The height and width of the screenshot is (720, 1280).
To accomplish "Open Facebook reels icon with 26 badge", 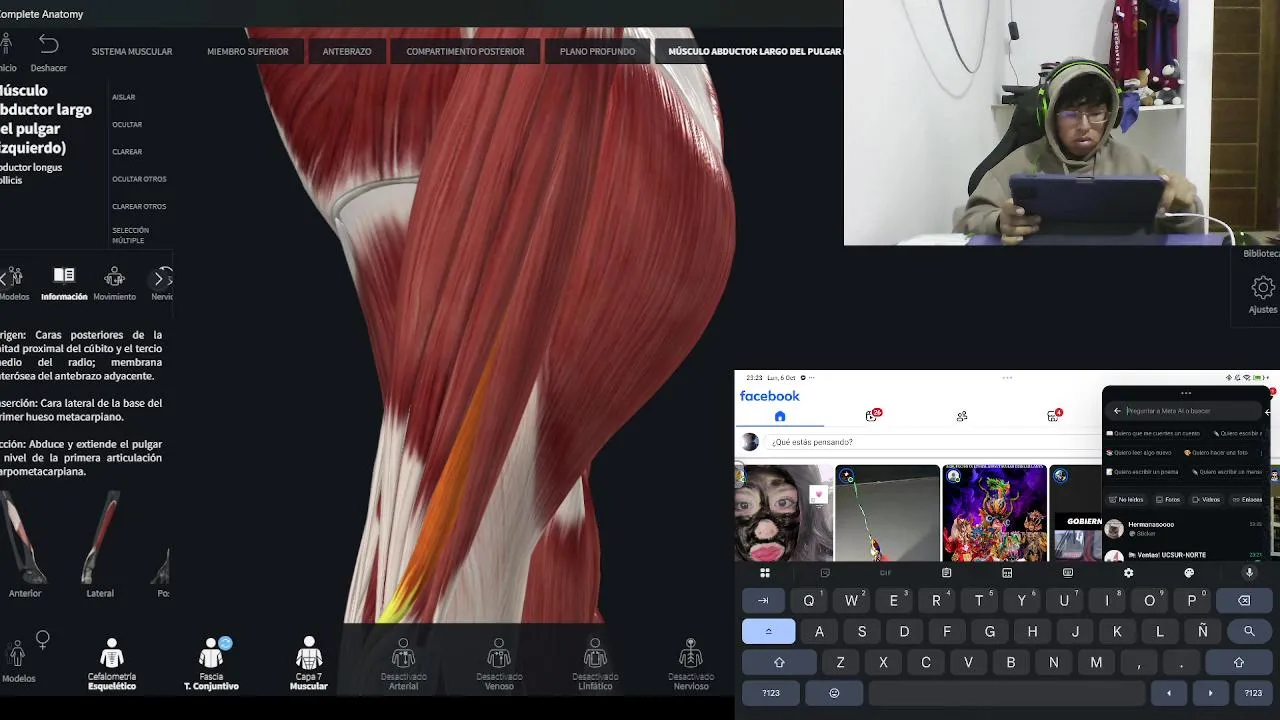I will pyautogui.click(x=872, y=416).
